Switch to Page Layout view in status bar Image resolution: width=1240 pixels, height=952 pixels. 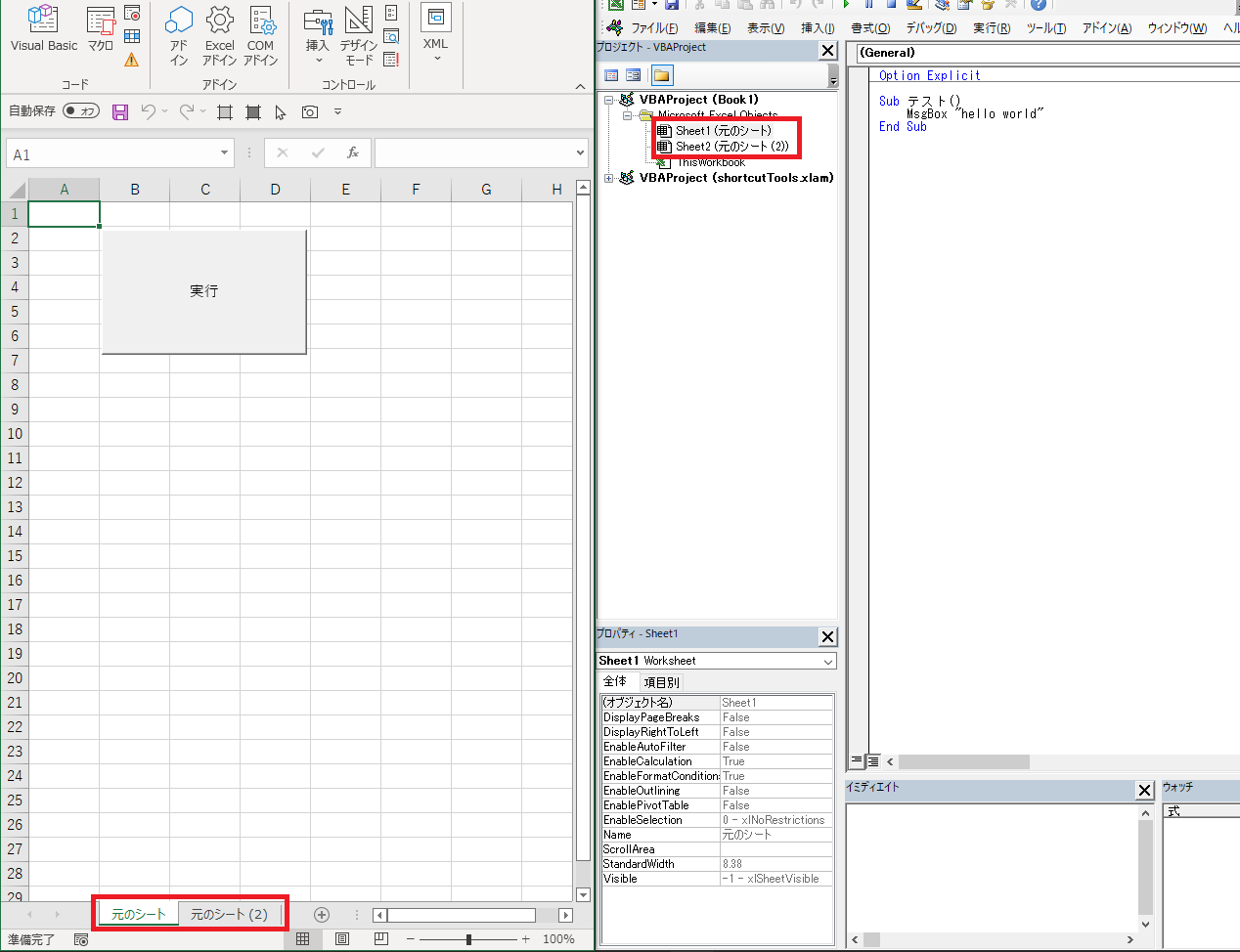click(x=342, y=939)
